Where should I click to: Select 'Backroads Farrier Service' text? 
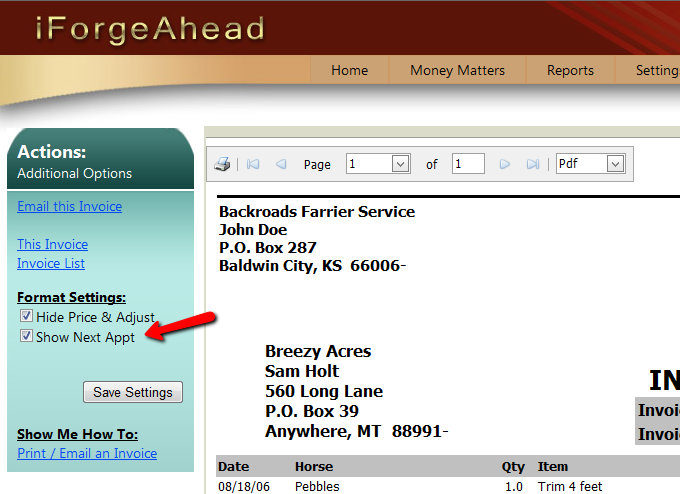click(x=317, y=212)
